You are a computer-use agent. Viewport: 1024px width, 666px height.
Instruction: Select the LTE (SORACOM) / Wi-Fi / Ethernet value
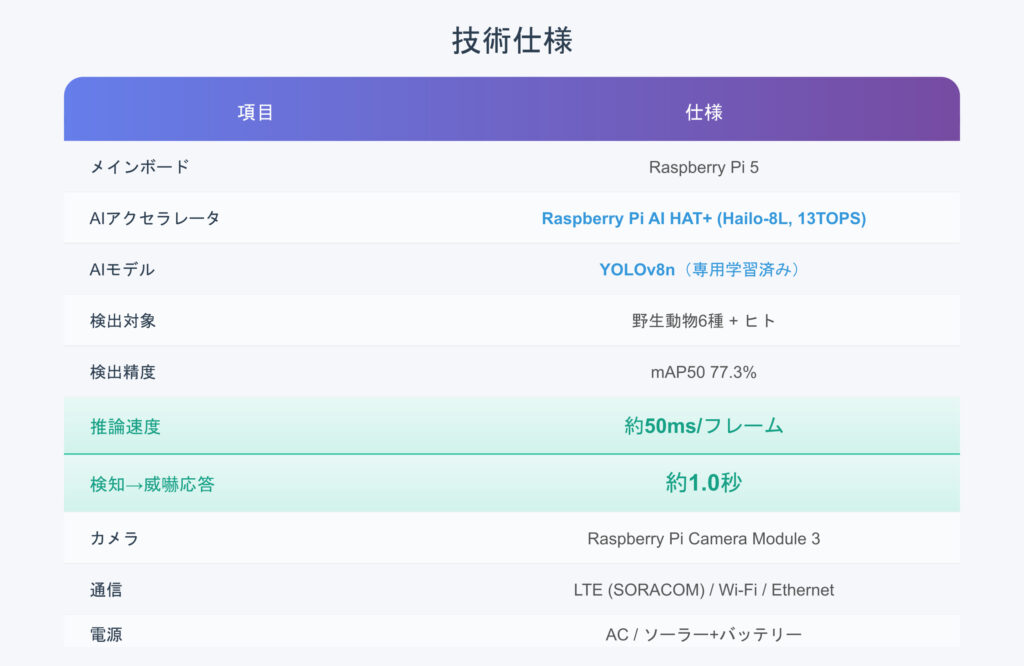point(703,590)
